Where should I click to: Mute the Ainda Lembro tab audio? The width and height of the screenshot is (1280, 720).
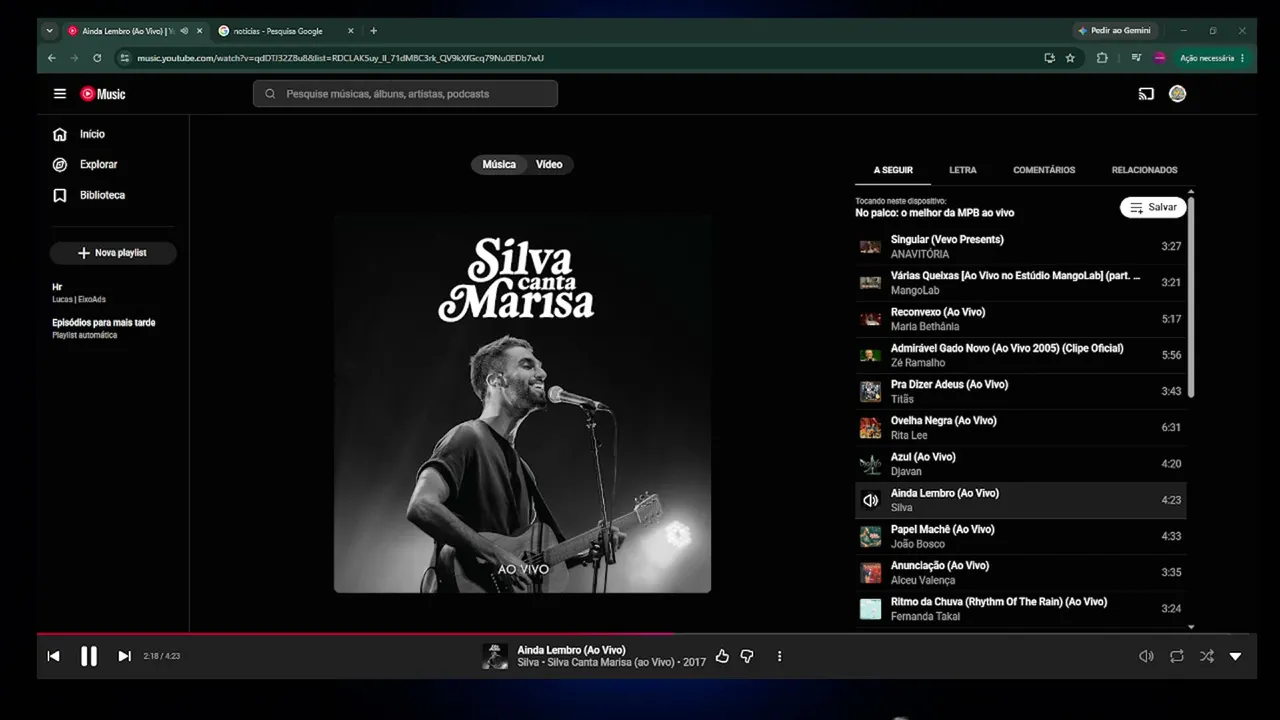[184, 31]
